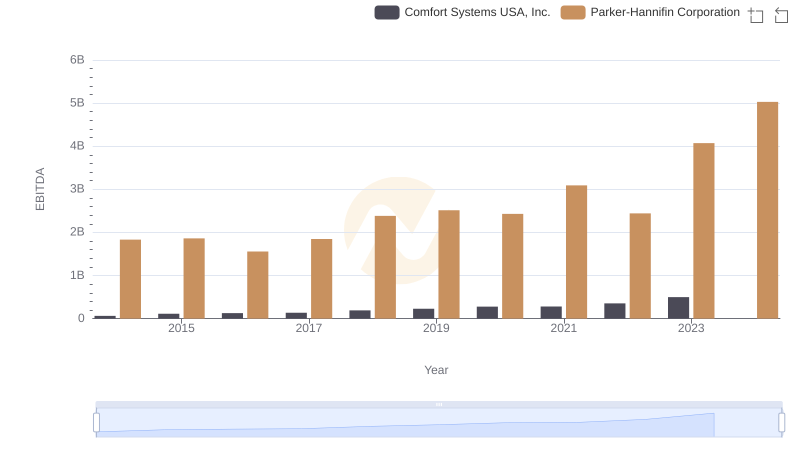Click the Comfort Systems bar for 2021
This screenshot has width=800, height=461.
click(x=551, y=313)
